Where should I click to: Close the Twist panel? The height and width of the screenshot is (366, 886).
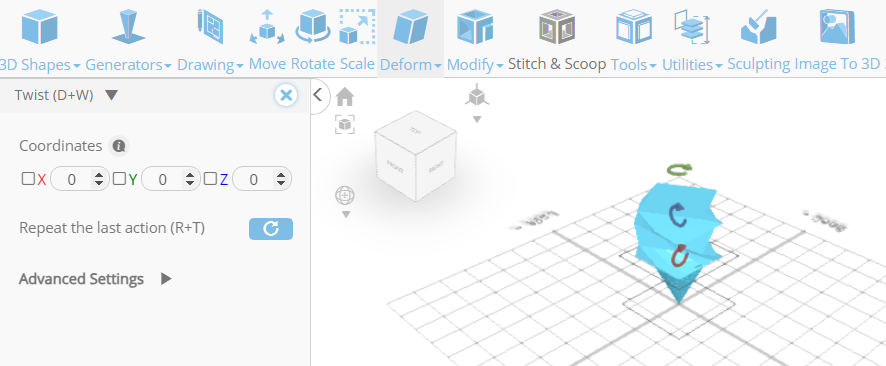[286, 95]
